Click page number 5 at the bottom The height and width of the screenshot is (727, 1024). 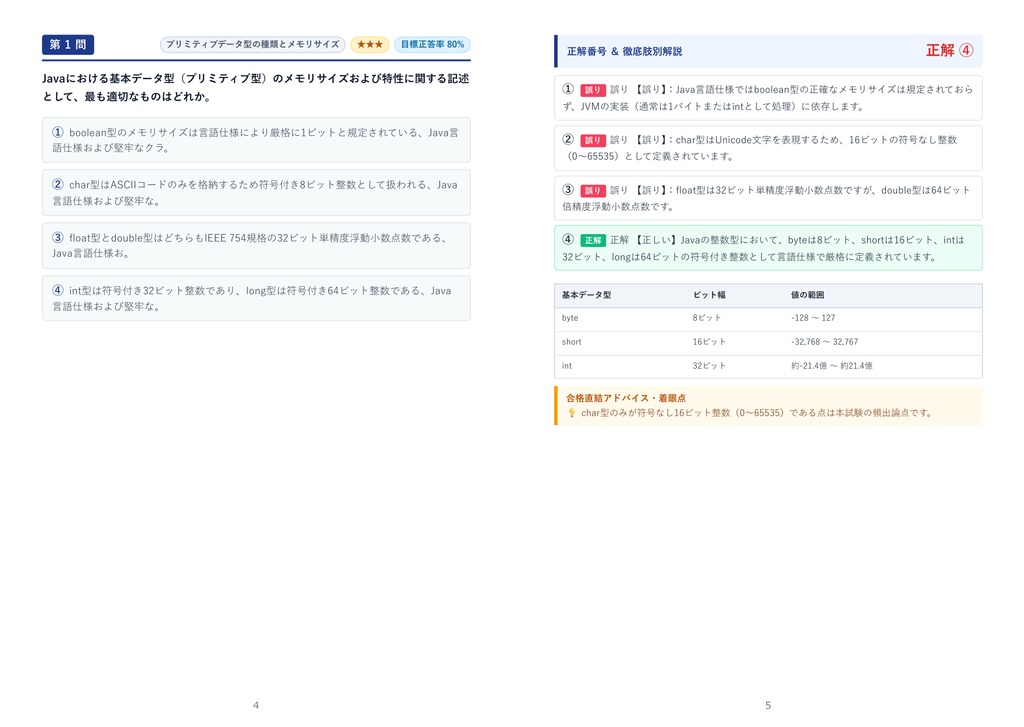point(768,705)
